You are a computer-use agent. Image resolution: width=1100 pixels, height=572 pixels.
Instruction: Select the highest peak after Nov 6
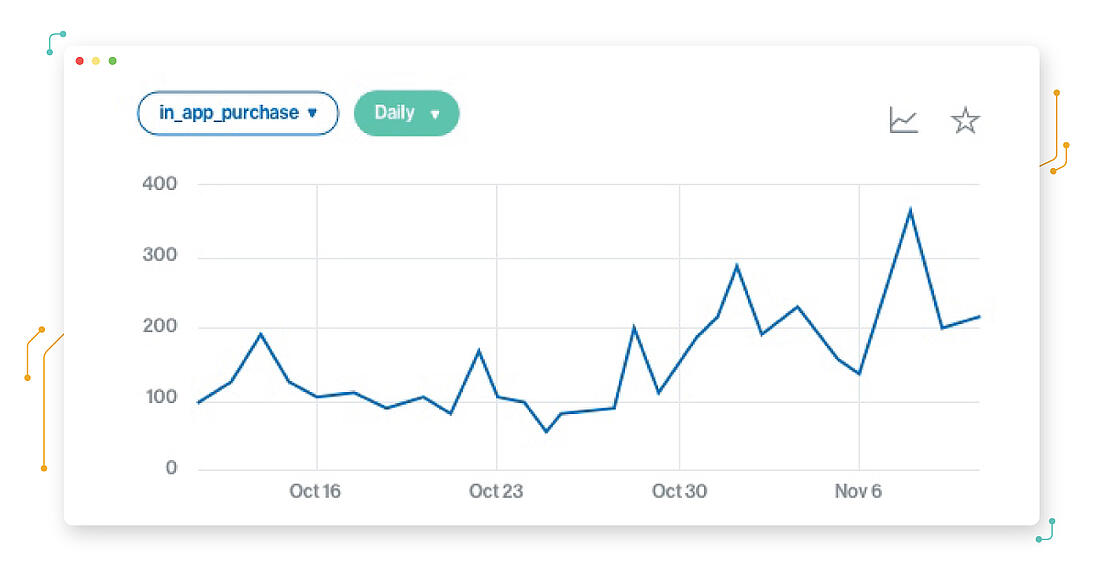click(911, 209)
